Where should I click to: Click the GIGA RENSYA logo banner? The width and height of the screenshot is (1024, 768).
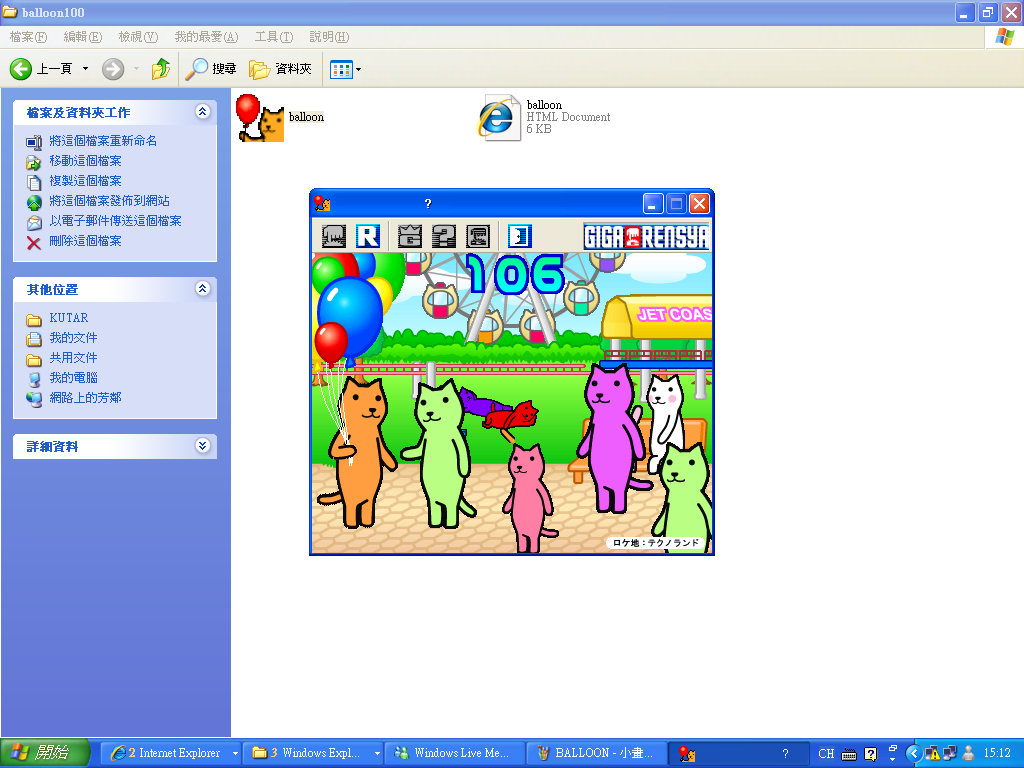[x=646, y=237]
